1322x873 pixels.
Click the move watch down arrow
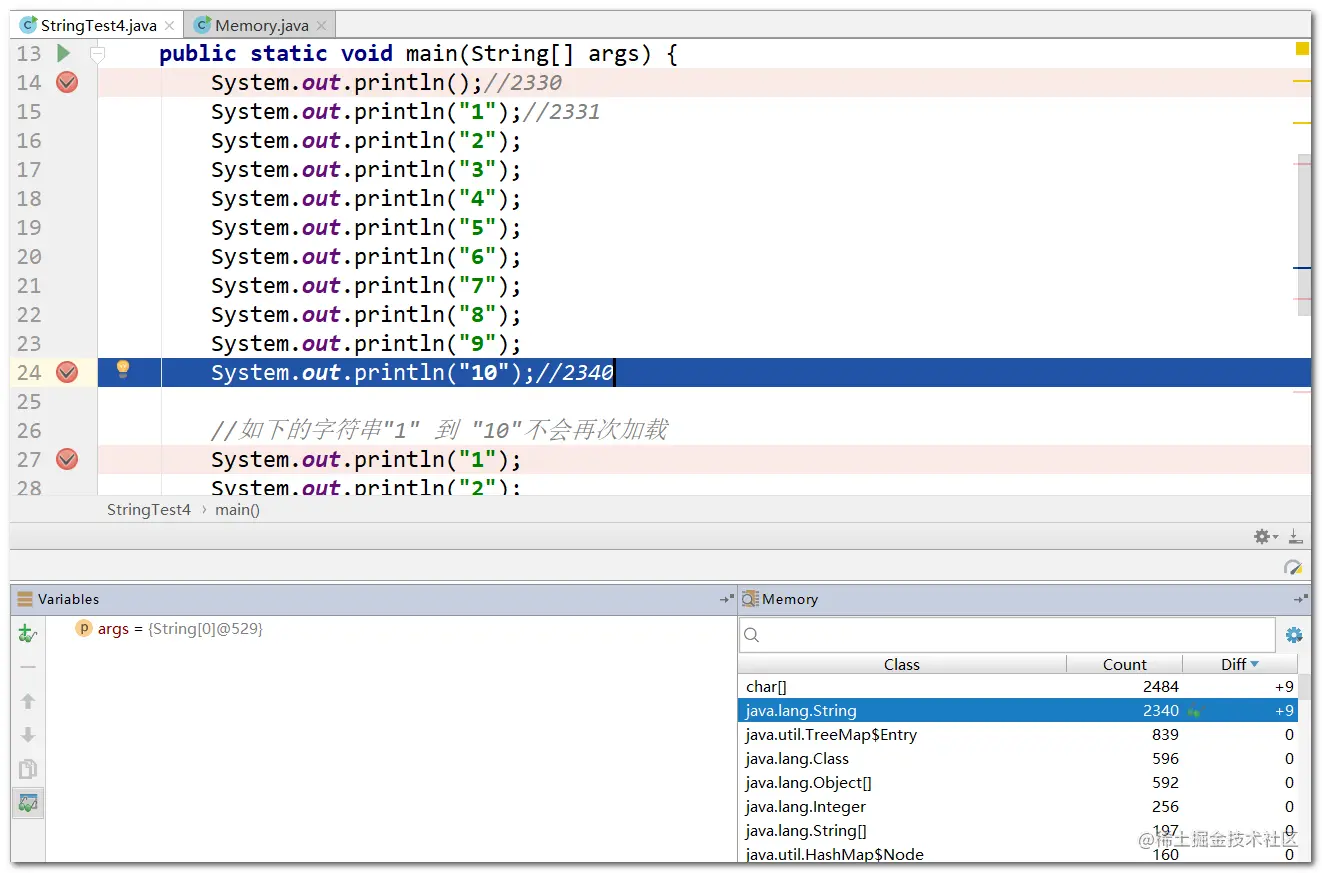(x=28, y=735)
